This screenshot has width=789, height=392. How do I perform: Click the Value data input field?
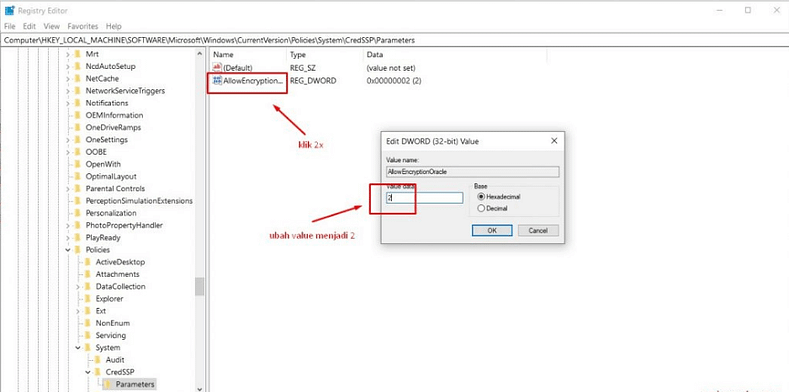[x=424, y=198]
